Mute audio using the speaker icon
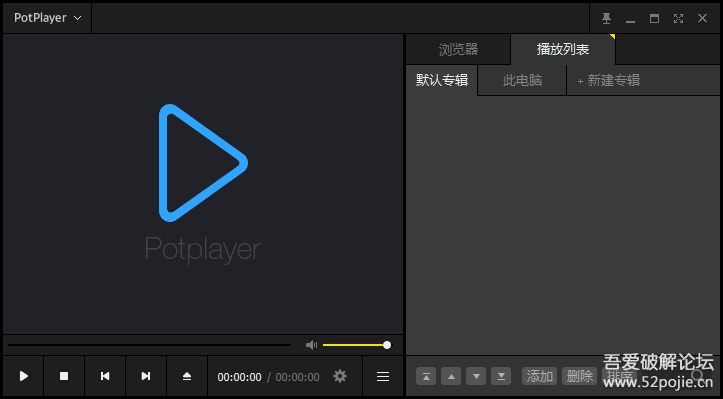 312,345
